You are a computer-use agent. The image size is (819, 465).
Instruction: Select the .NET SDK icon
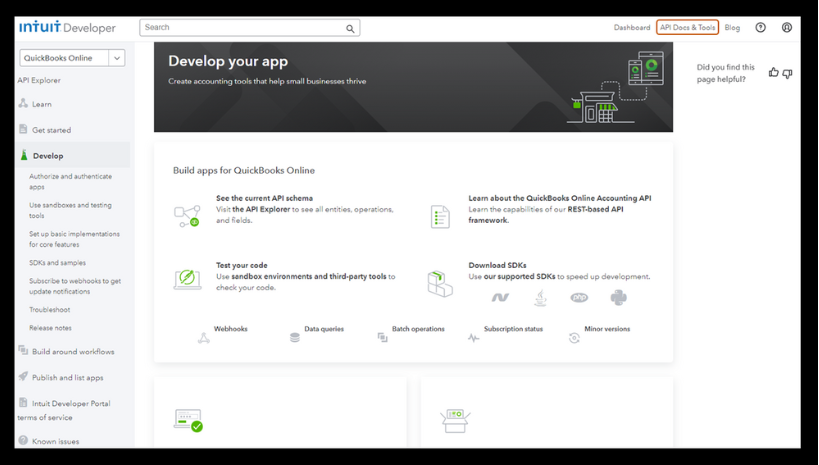point(500,297)
